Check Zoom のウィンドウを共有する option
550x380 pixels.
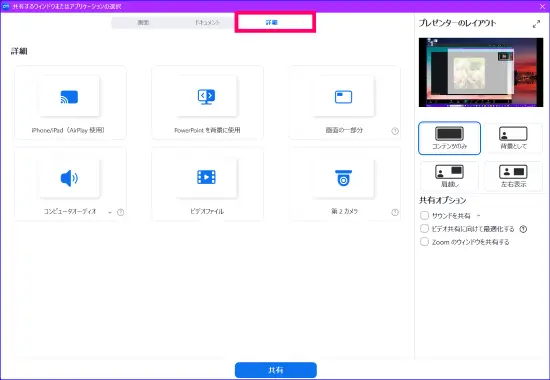pos(424,242)
